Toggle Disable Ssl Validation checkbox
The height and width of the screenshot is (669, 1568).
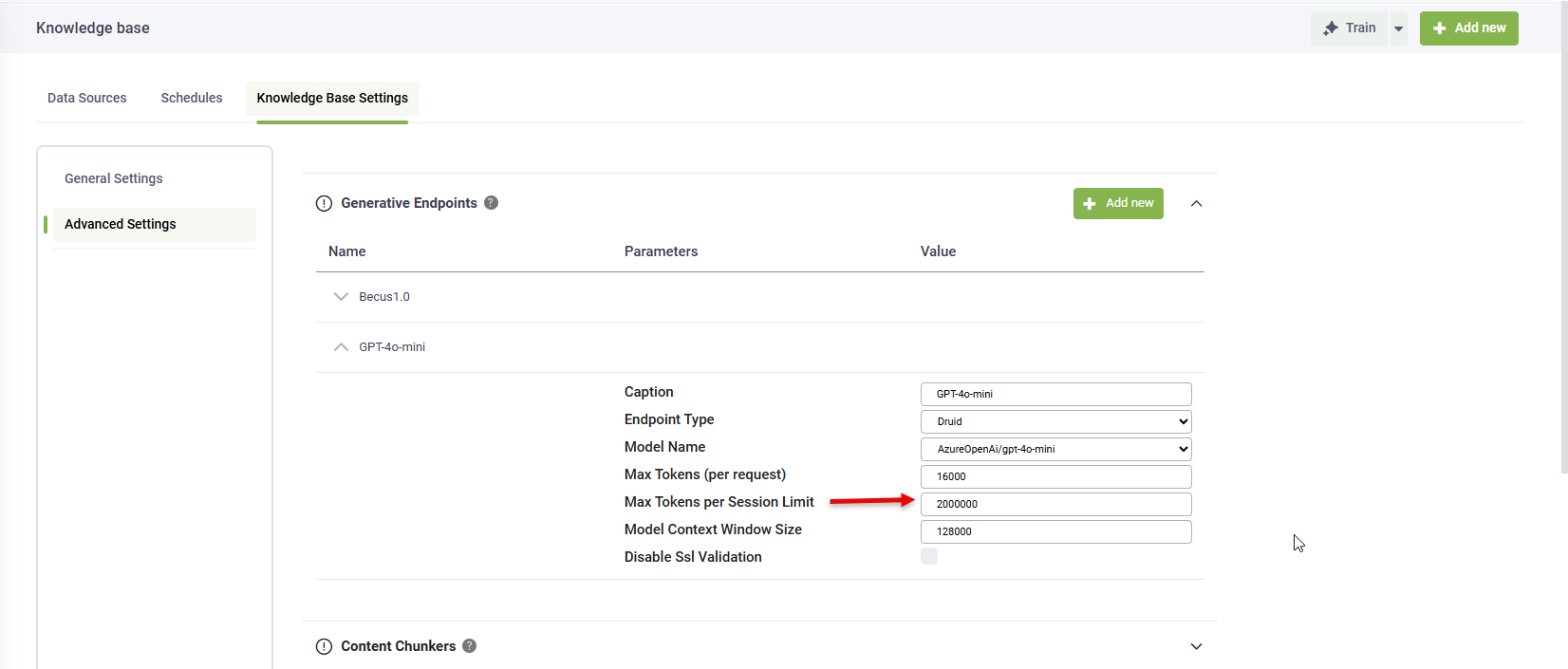(x=929, y=556)
